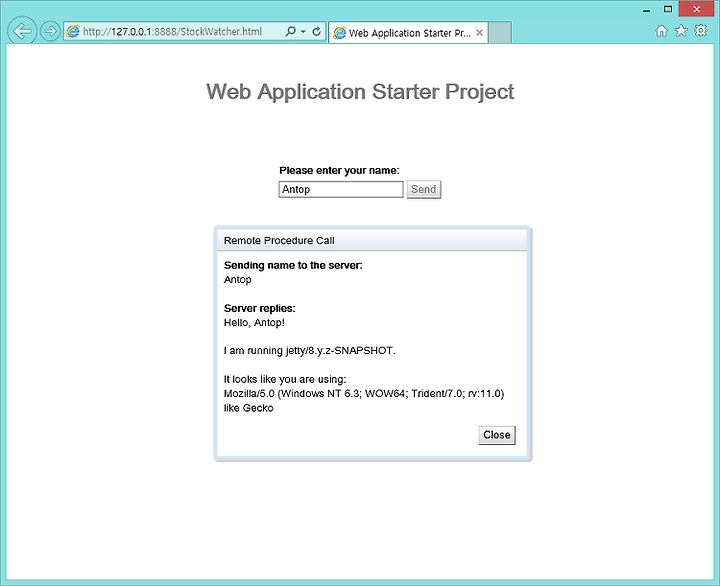This screenshot has width=720, height=586.
Task: Refresh the page with the reload icon
Action: [x=316, y=31]
